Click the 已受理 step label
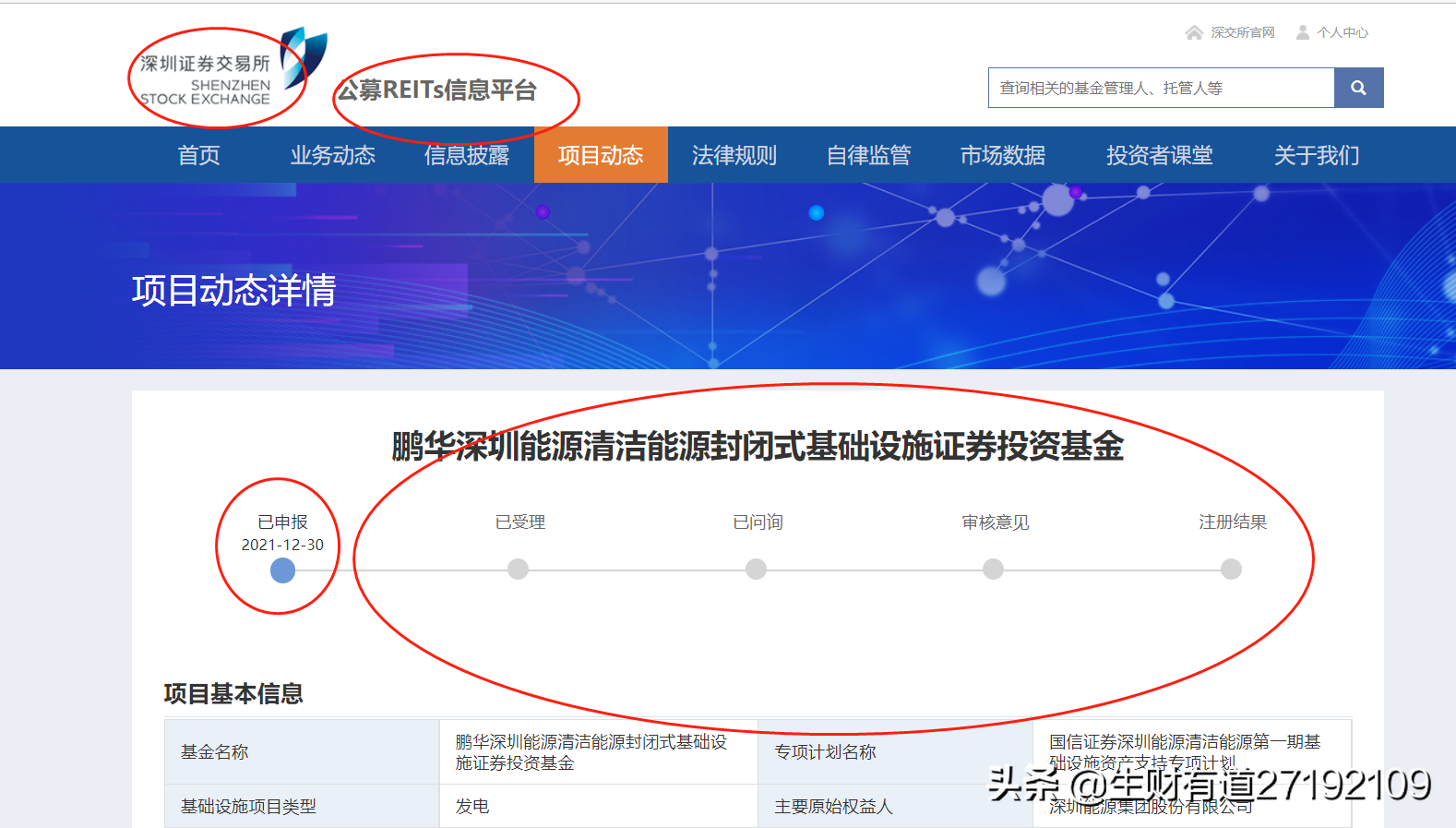The height and width of the screenshot is (828, 1456). pyautogui.click(x=520, y=522)
